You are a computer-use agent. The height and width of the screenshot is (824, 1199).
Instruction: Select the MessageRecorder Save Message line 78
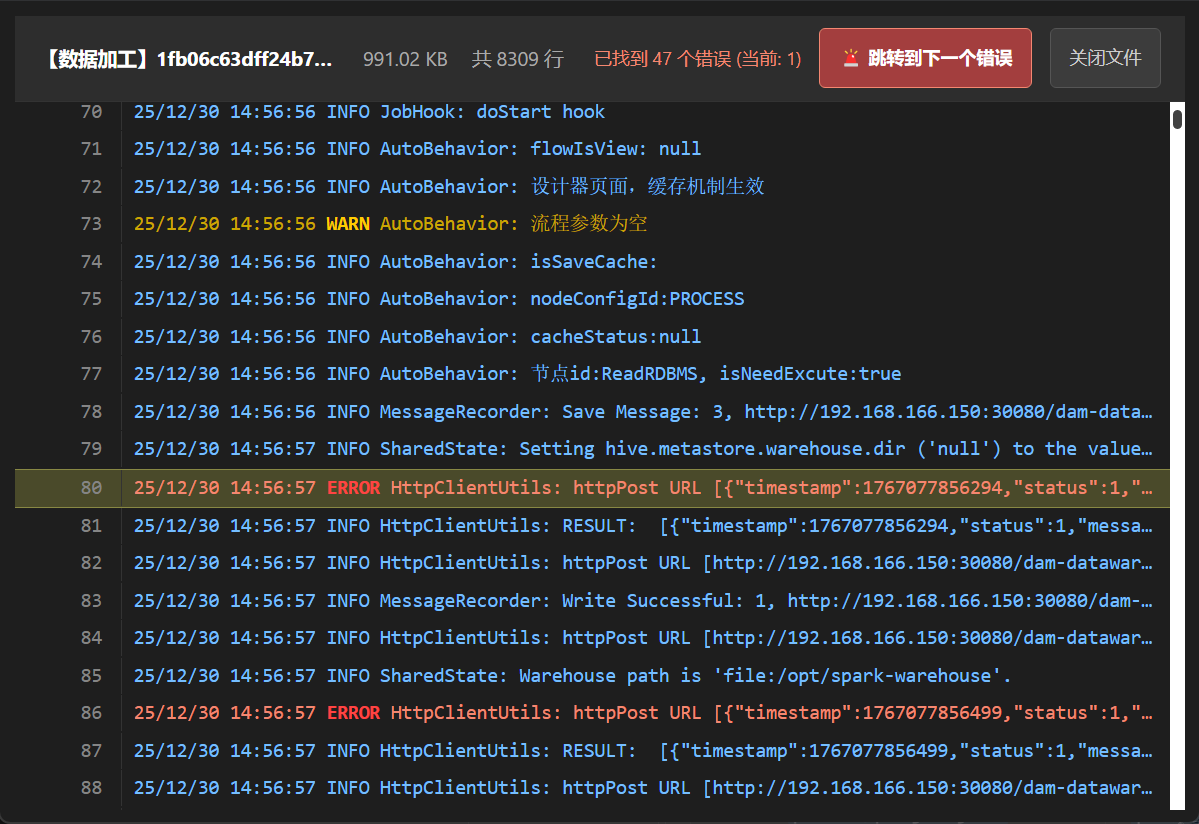(x=640, y=412)
